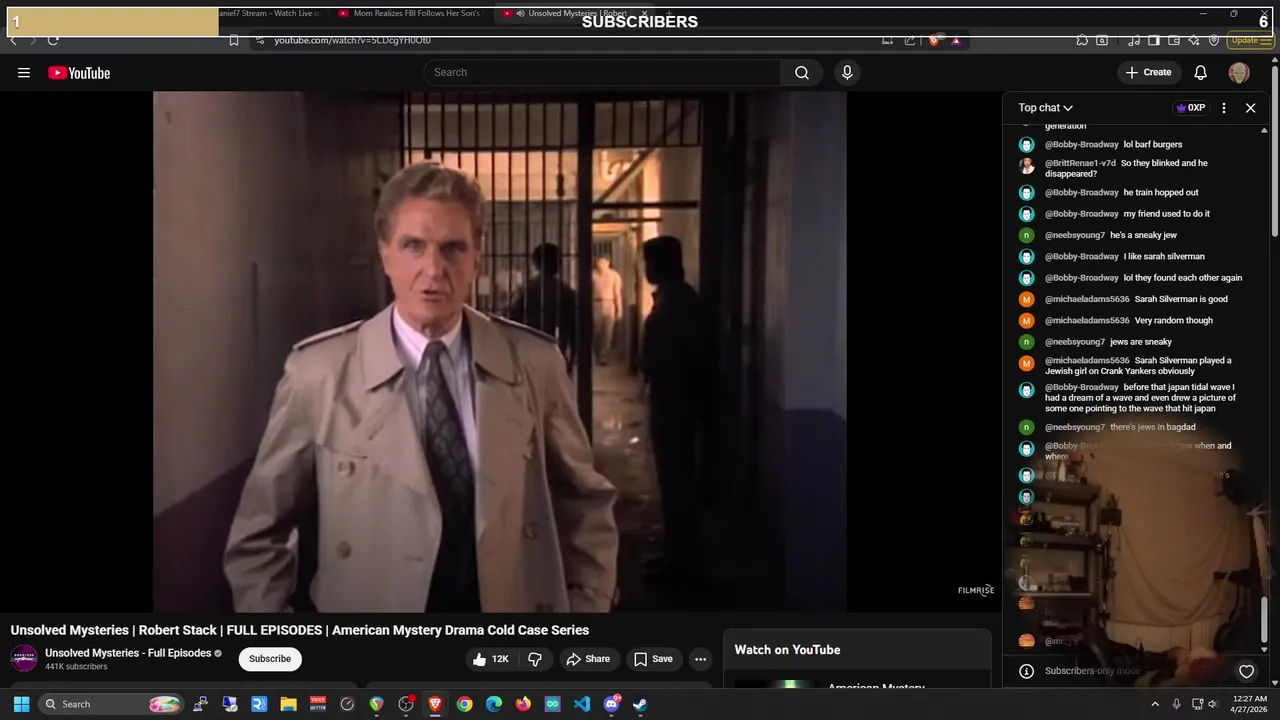Expand the Top chat dropdown
This screenshot has width=1280, height=720.
coord(1046,108)
